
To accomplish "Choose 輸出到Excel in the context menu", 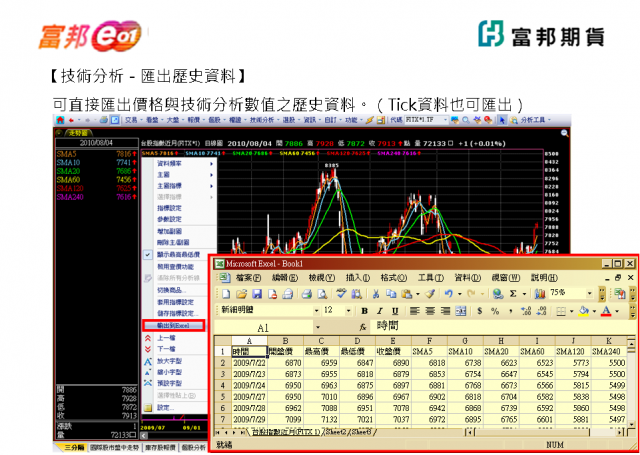I will click(x=174, y=326).
